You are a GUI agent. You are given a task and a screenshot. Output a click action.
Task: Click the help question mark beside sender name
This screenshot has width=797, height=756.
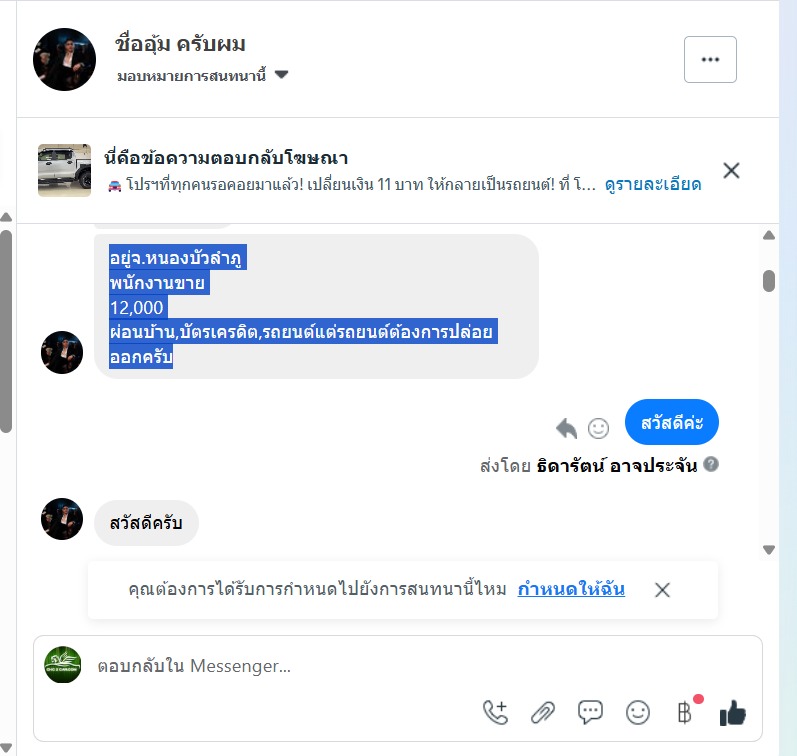tap(711, 464)
